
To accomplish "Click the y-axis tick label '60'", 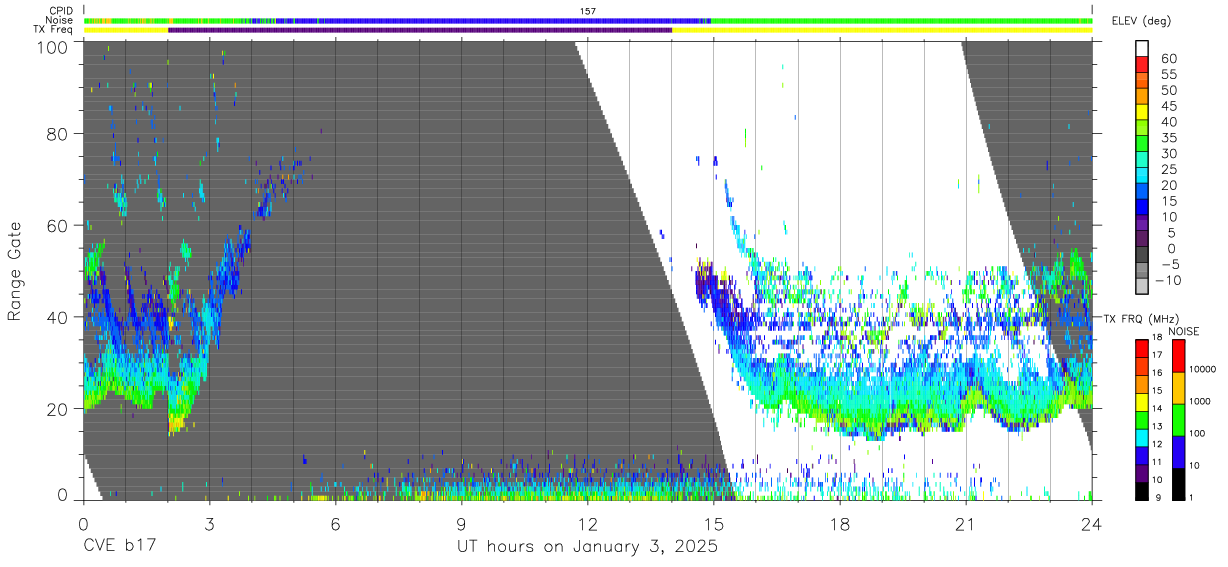I will [58, 226].
